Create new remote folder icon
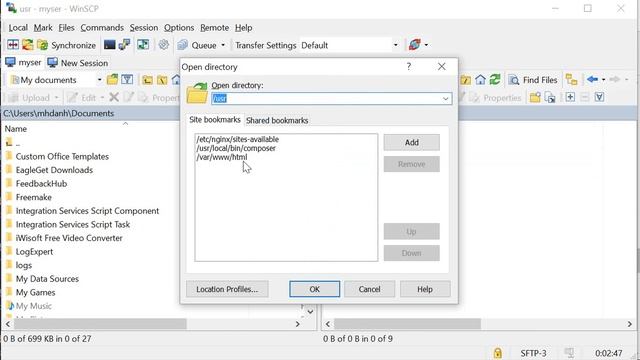This screenshot has width=640, height=360. click(535, 98)
